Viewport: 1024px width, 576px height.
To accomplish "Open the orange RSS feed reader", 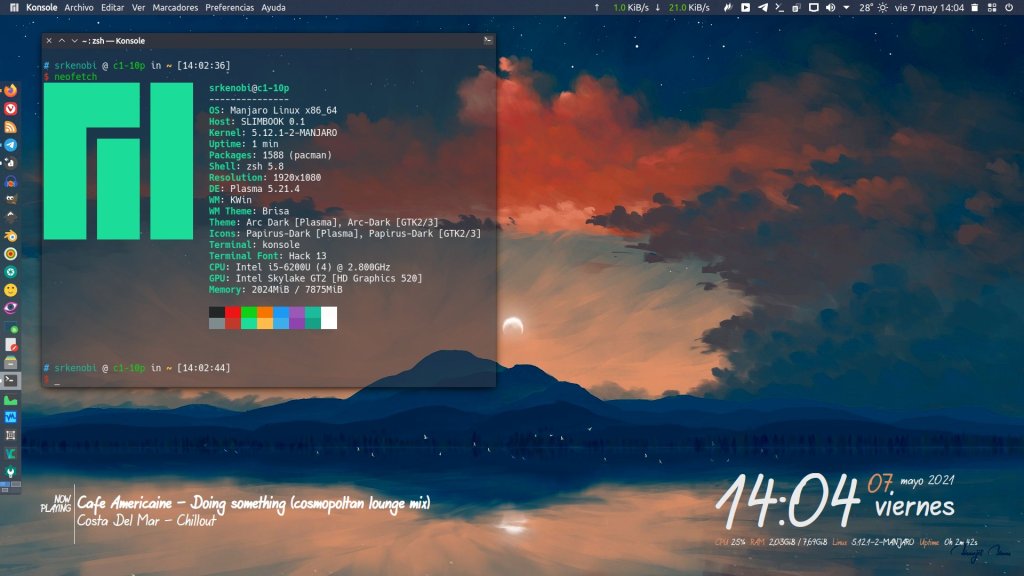I will pyautogui.click(x=10, y=127).
